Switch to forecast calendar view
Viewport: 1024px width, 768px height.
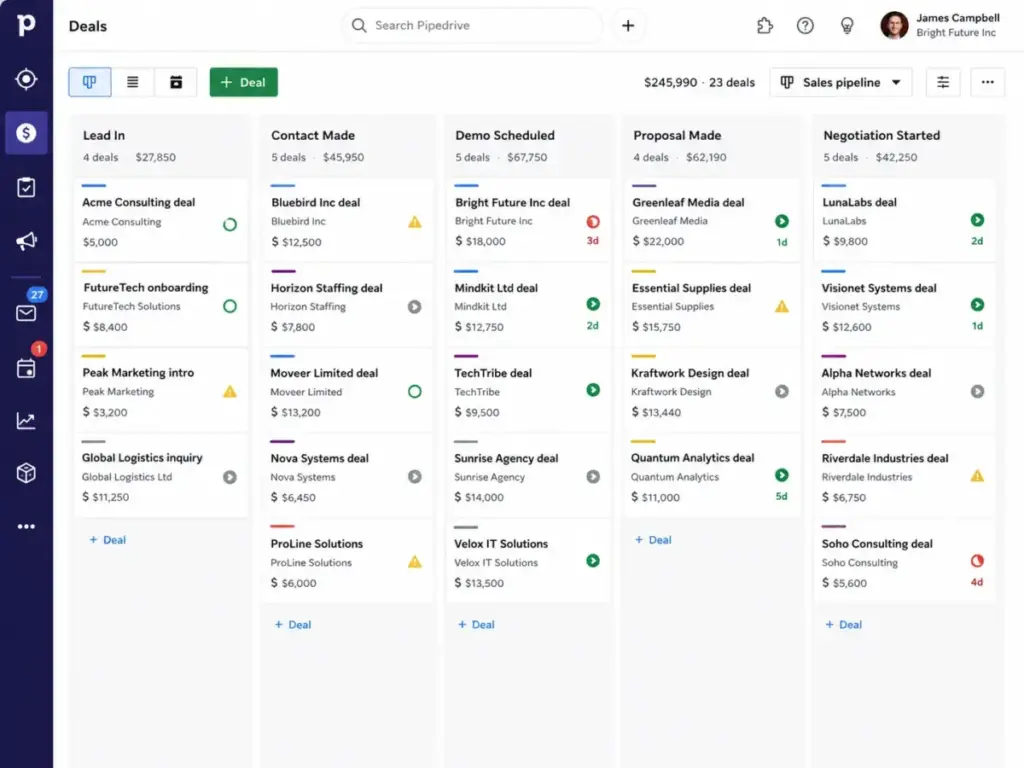[x=176, y=82]
